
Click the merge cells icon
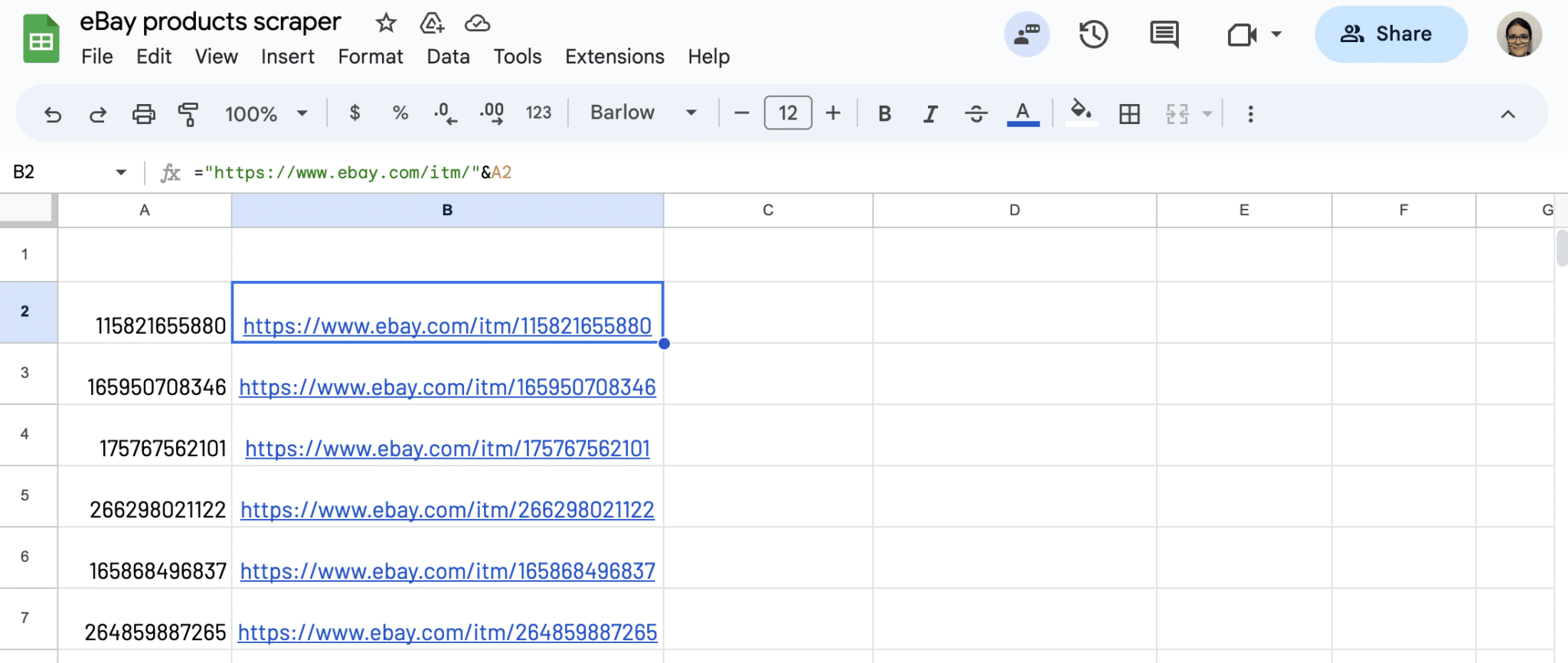pyautogui.click(x=1178, y=114)
